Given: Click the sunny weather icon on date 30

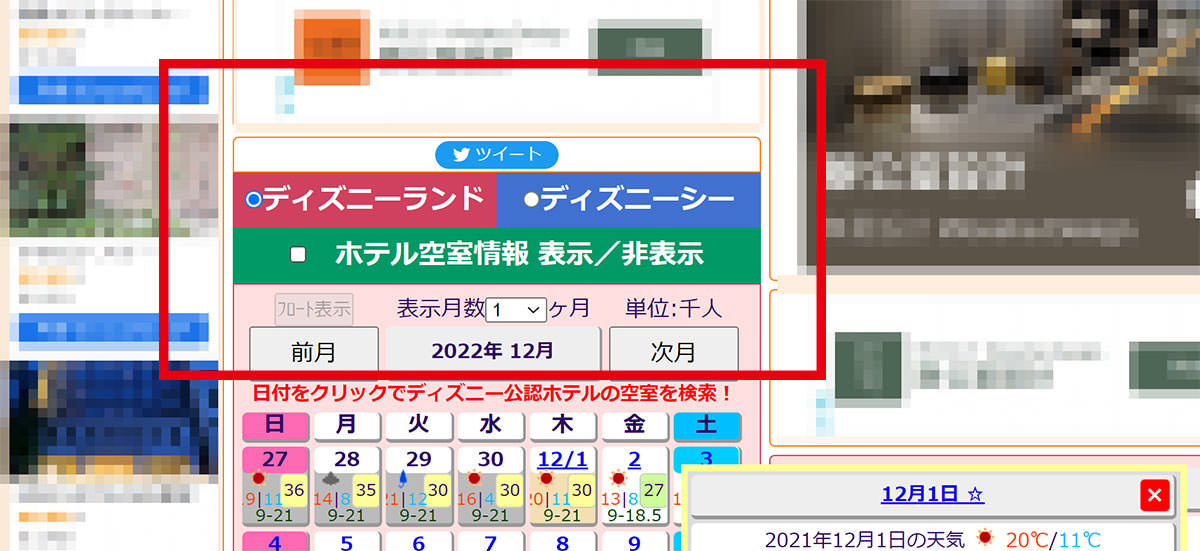Looking at the screenshot, I should [475, 479].
